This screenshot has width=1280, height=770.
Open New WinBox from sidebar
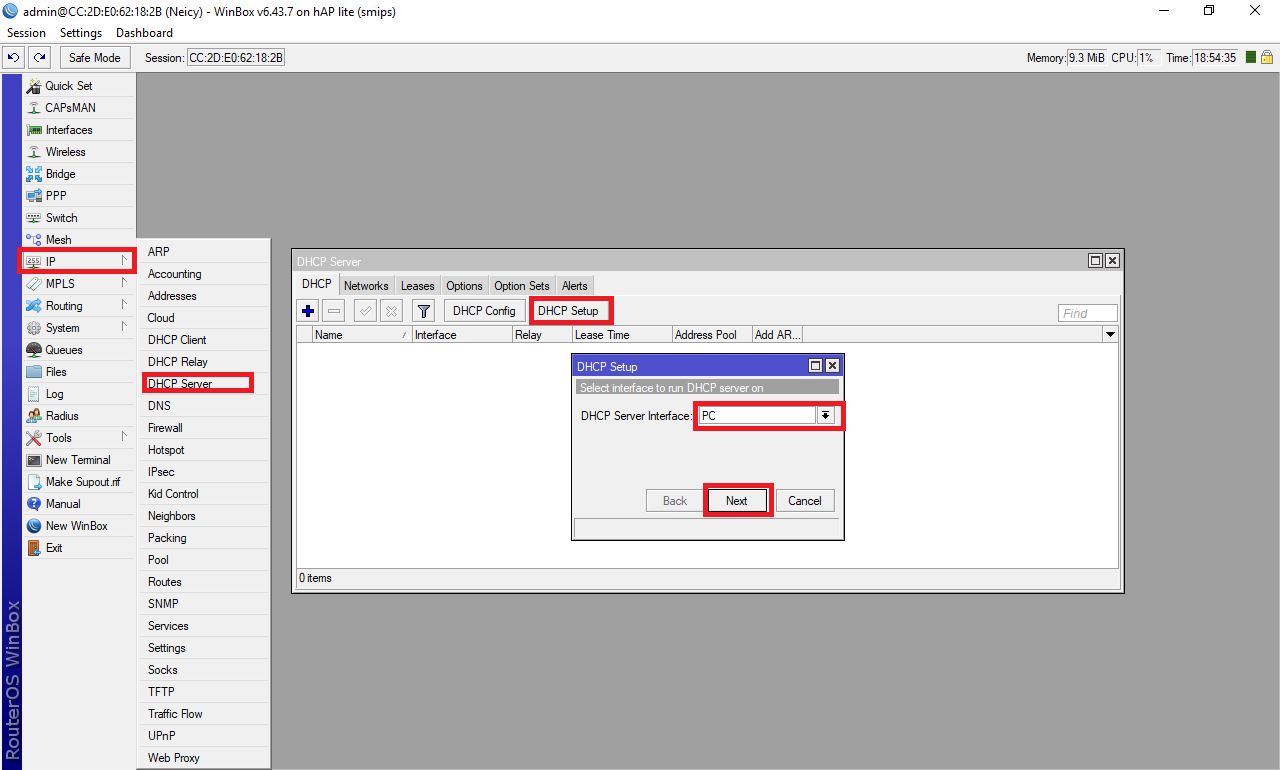pyautogui.click(x=79, y=526)
